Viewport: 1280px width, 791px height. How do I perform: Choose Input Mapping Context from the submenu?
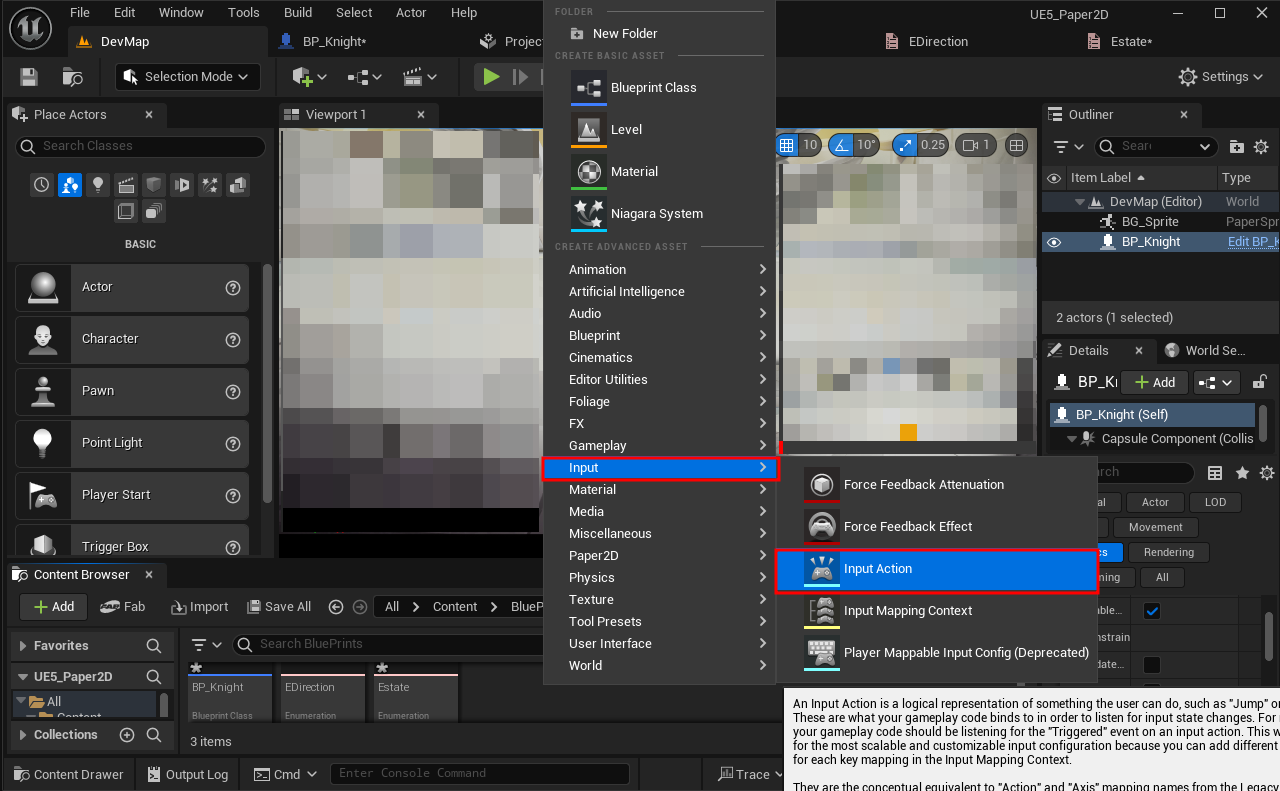[x=937, y=611]
